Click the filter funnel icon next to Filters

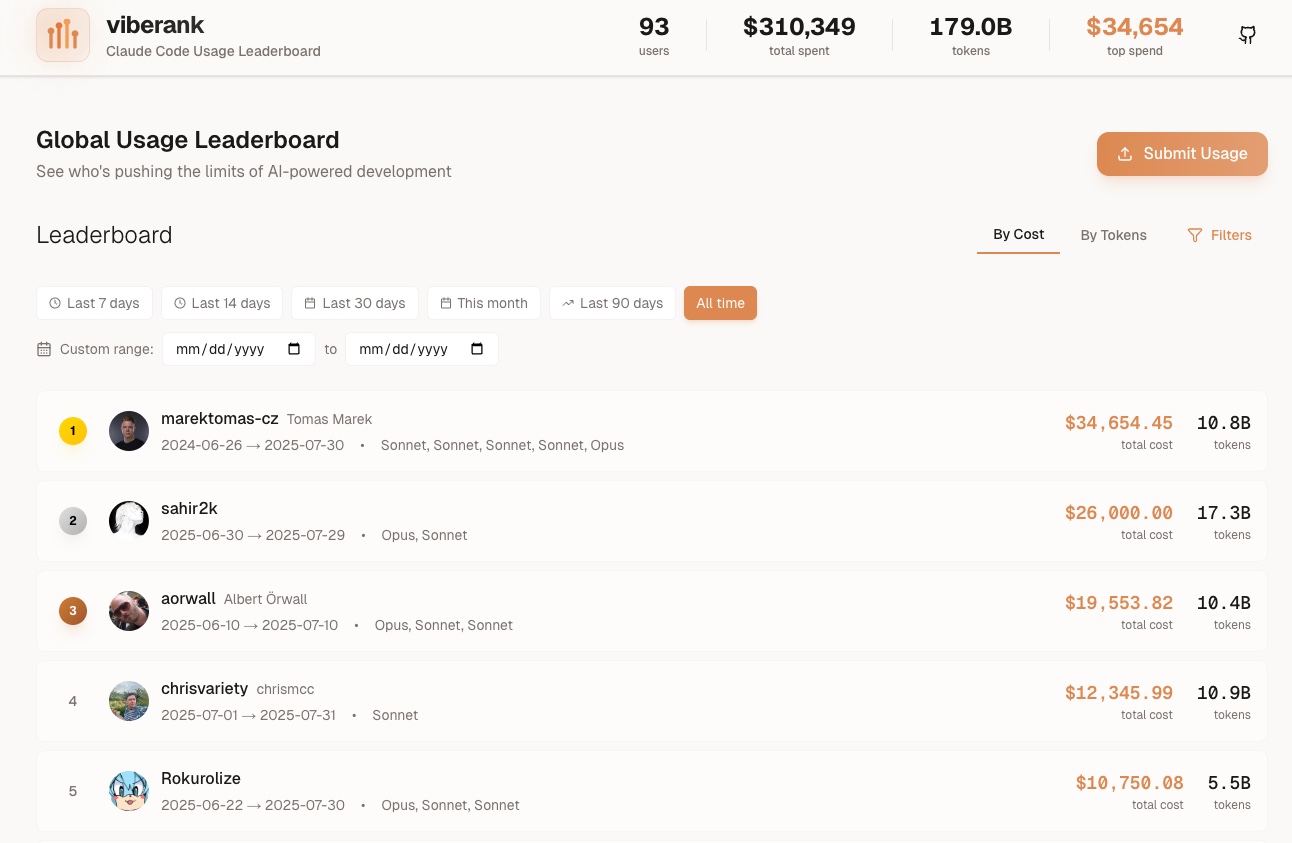[1195, 235]
